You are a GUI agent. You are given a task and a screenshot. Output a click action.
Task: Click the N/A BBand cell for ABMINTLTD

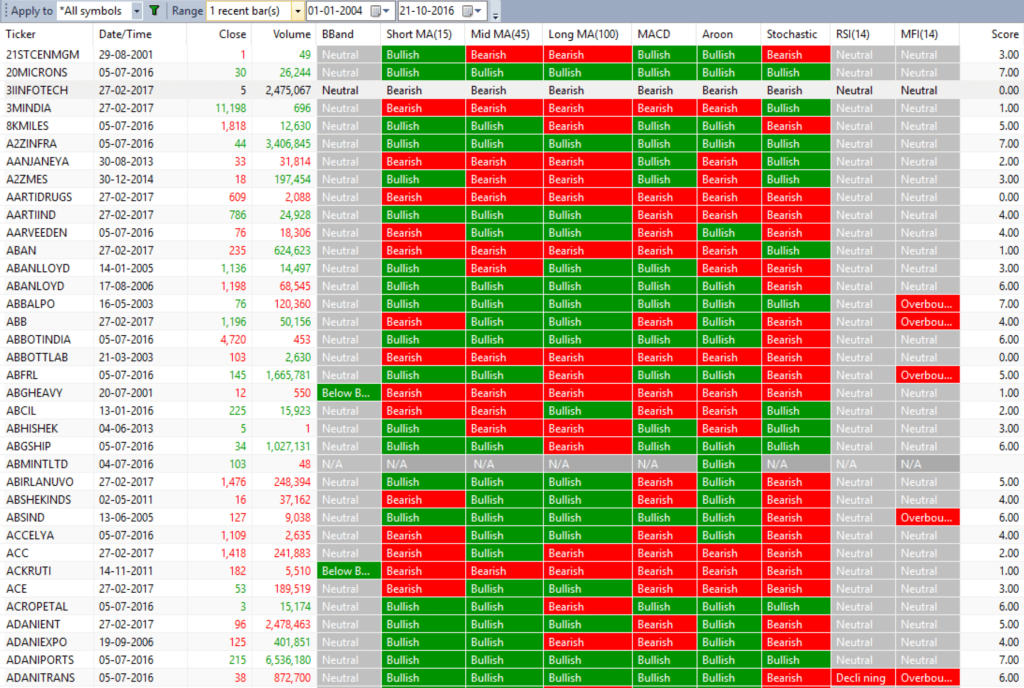pyautogui.click(x=349, y=463)
